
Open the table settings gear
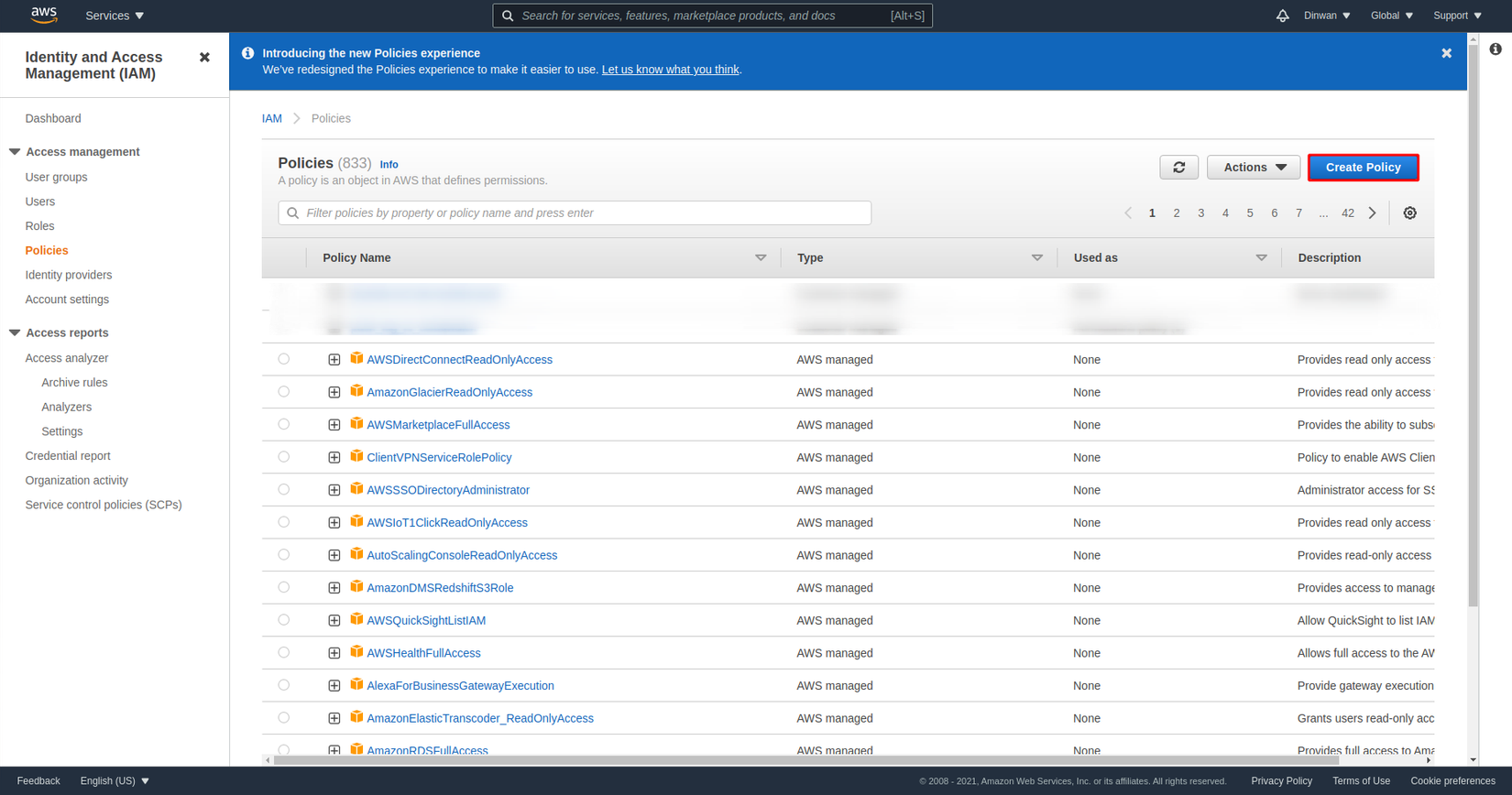click(1409, 213)
